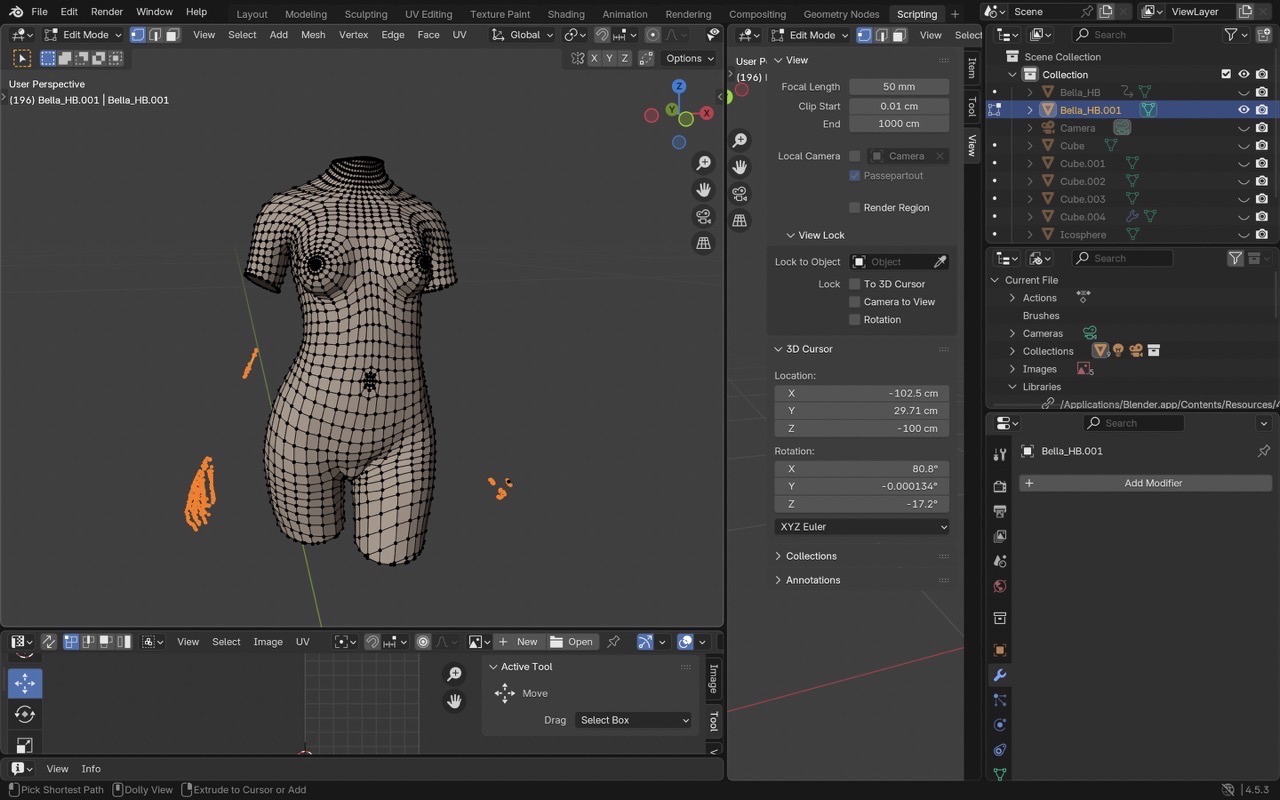This screenshot has height=800, width=1280.
Task: Toggle camera view icon in viewport
Action: click(x=704, y=217)
